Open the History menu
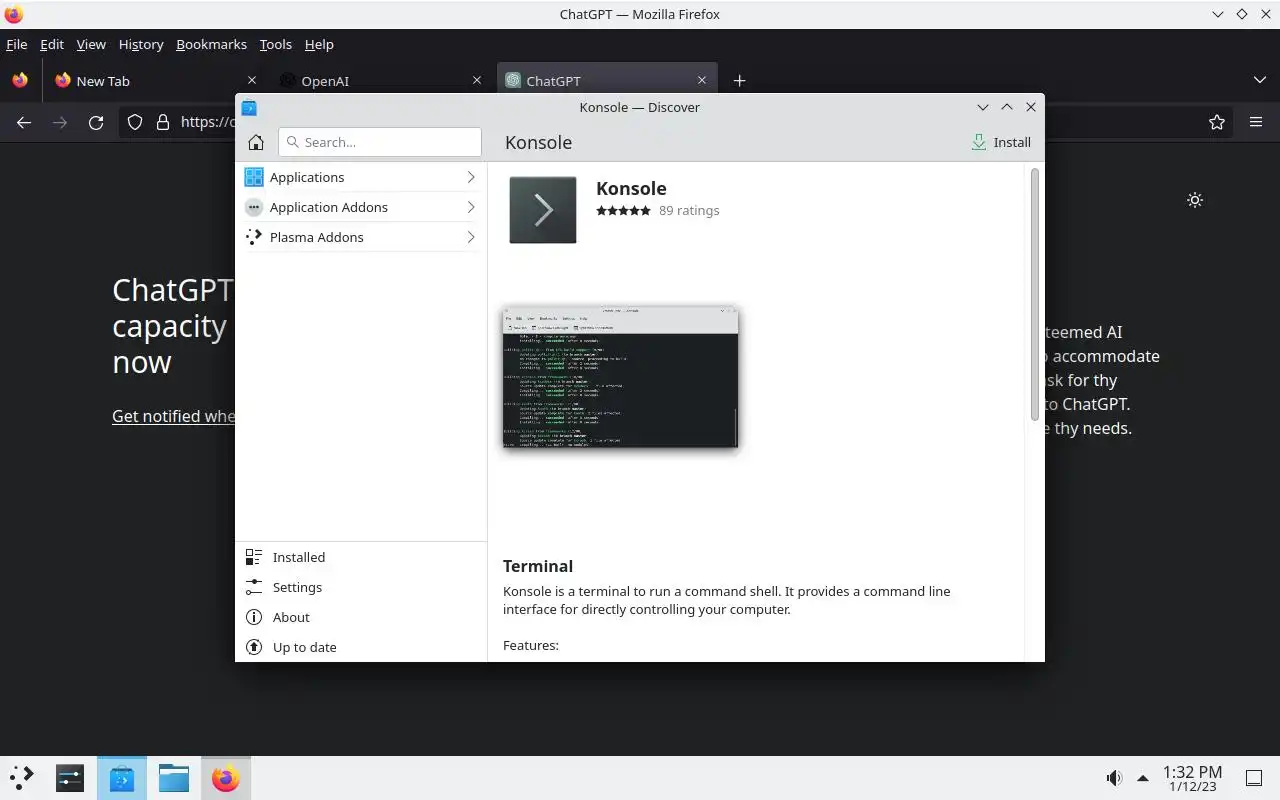The width and height of the screenshot is (1280, 800). [141, 44]
